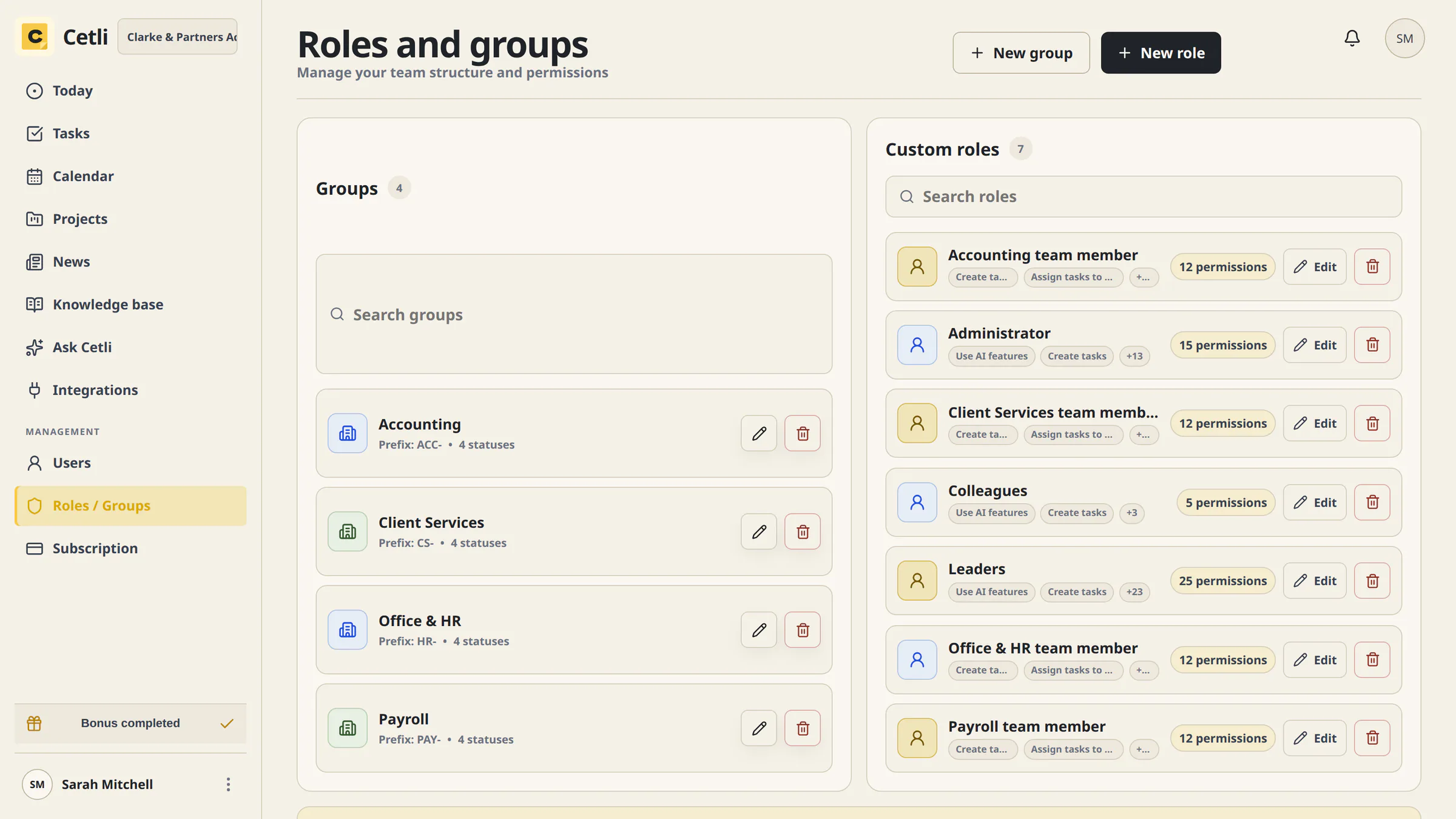Delete the Accounting team member role
Image resolution: width=1456 pixels, height=819 pixels.
[x=1372, y=266]
